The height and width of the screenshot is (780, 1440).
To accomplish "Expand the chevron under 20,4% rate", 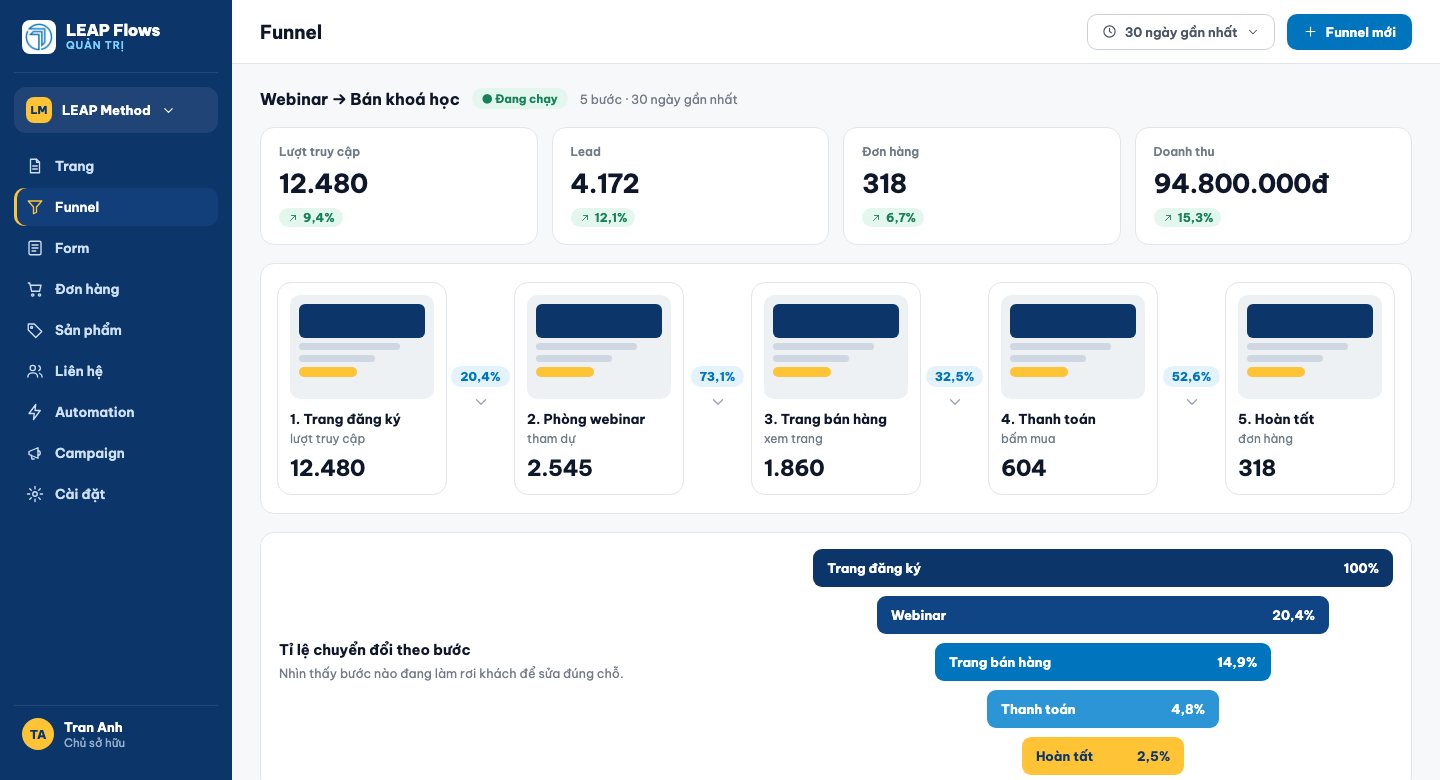I will pyautogui.click(x=481, y=402).
